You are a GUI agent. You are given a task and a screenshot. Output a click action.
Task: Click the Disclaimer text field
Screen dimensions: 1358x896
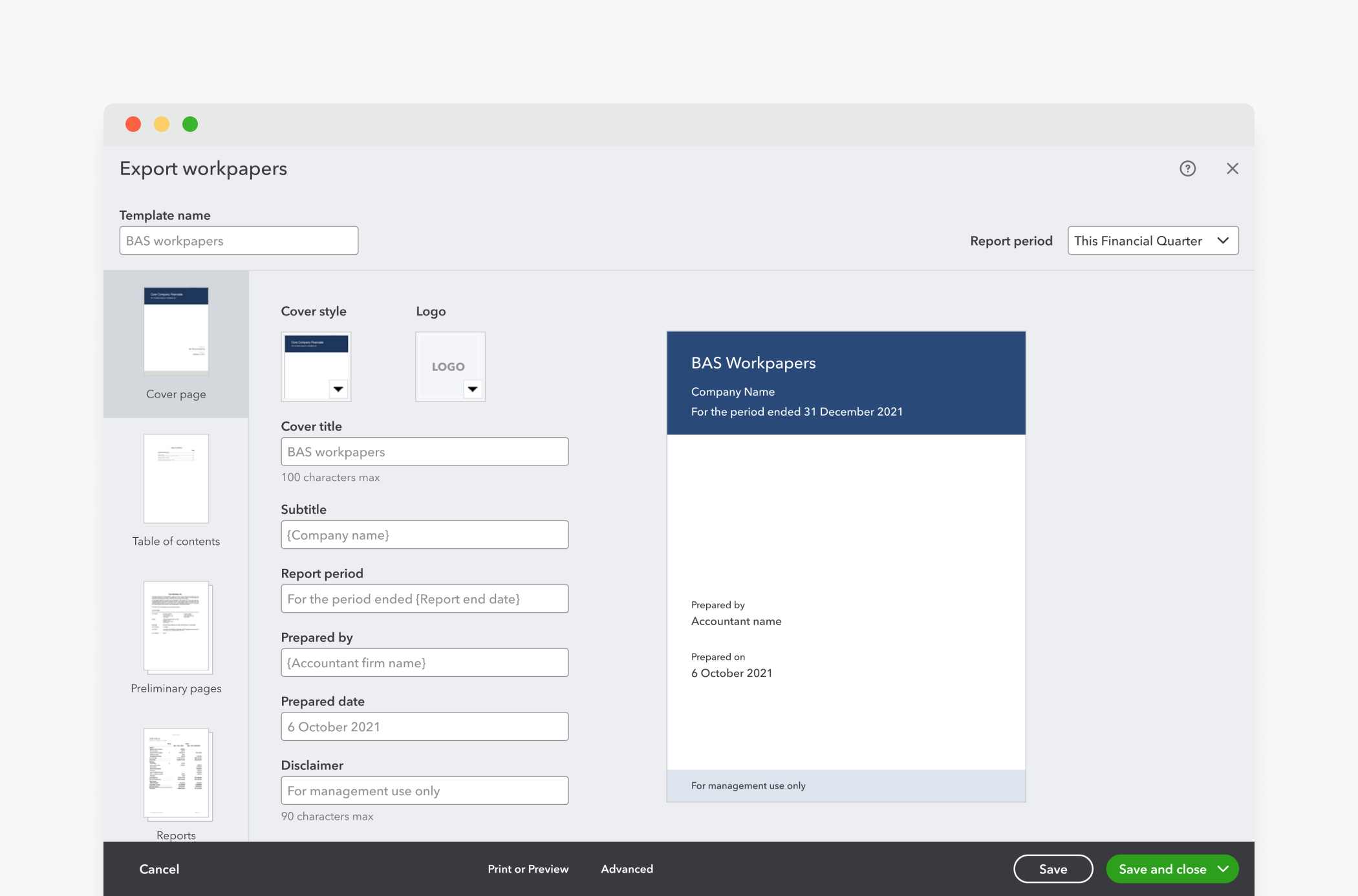(x=424, y=791)
